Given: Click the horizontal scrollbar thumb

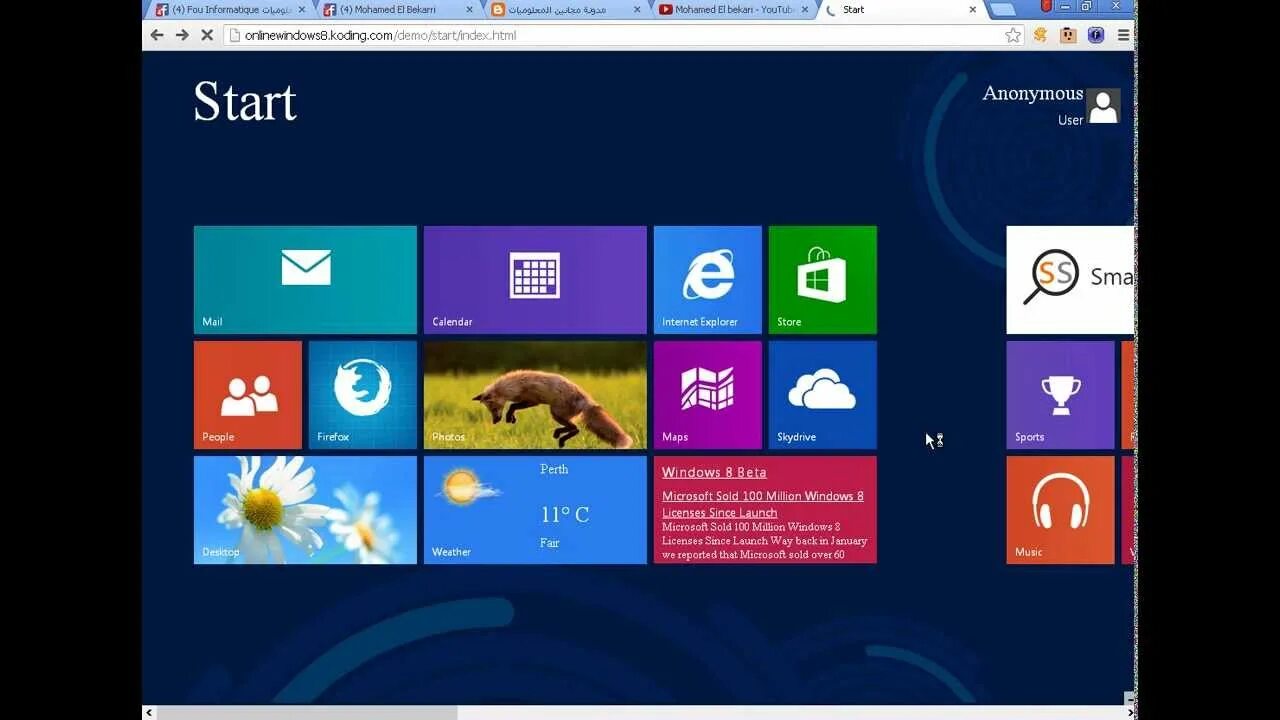Looking at the screenshot, I should [x=306, y=713].
